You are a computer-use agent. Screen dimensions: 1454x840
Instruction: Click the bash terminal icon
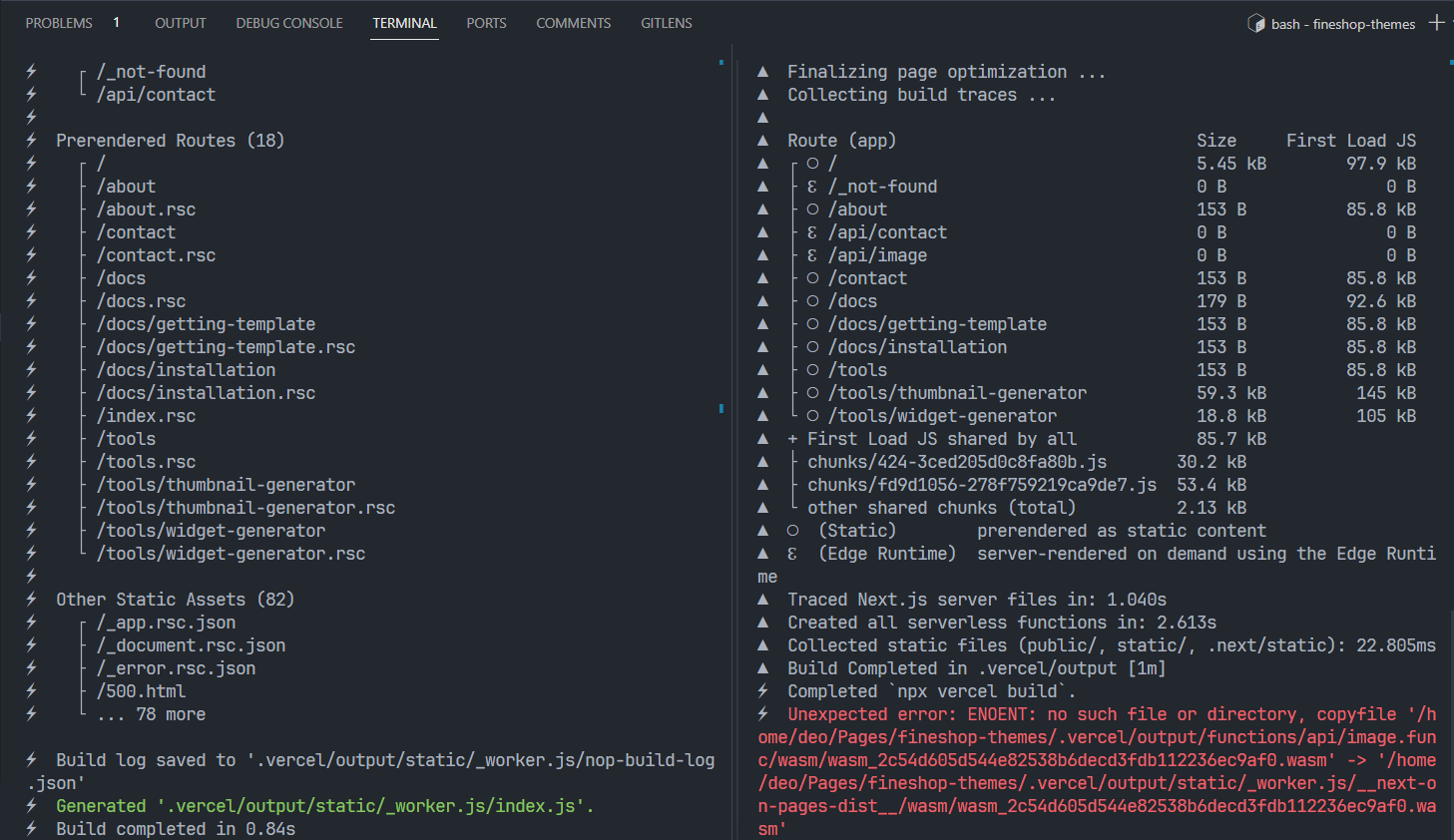[x=1256, y=23]
